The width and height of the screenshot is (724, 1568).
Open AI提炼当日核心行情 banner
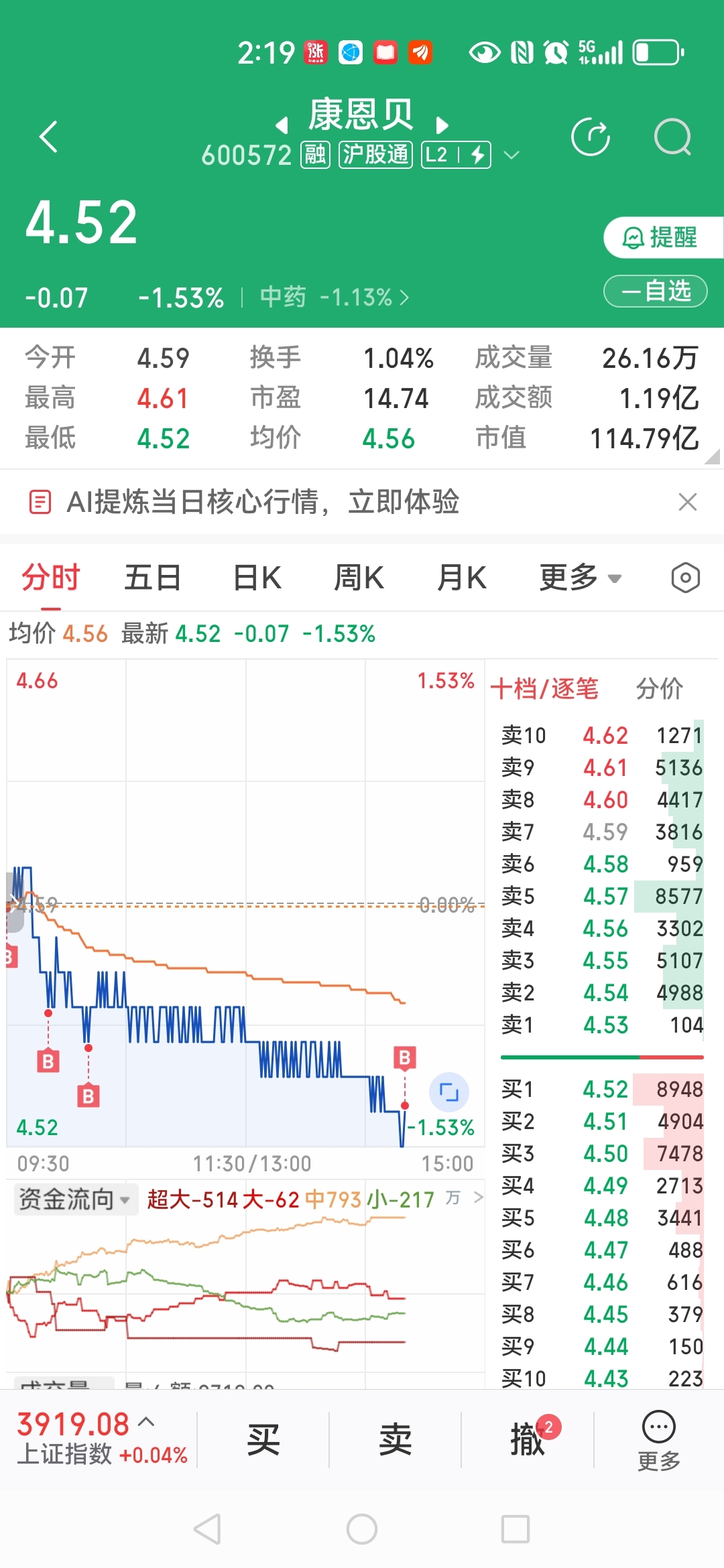pos(263,502)
